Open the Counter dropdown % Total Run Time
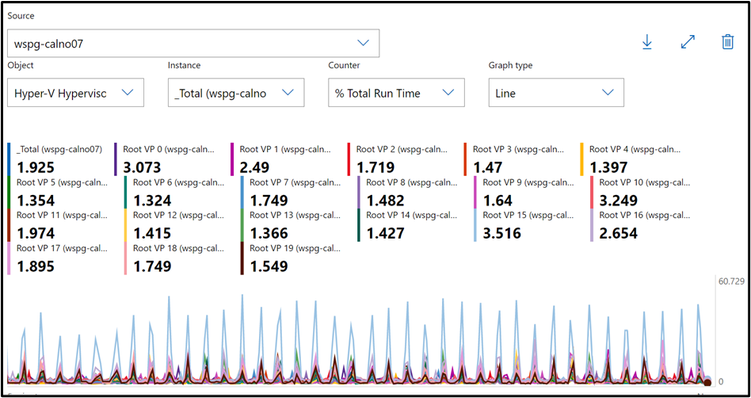The image size is (751, 398). coord(397,93)
